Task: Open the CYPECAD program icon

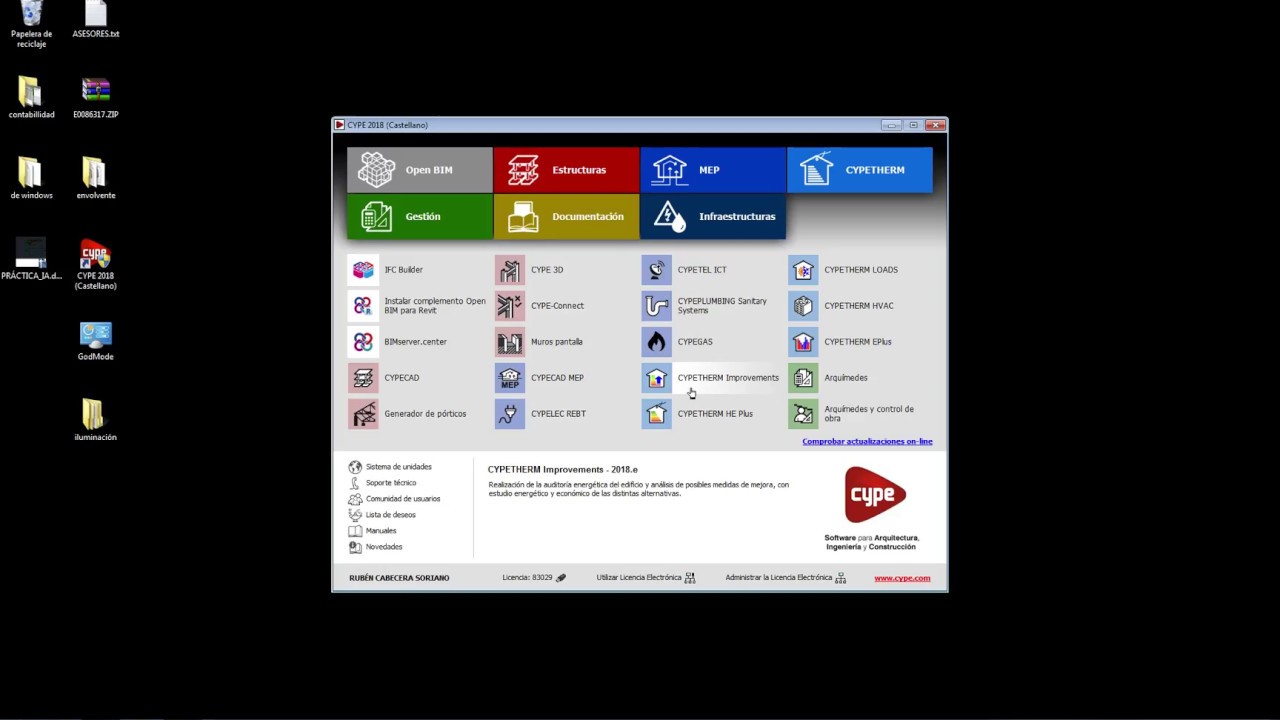Action: coord(363,378)
